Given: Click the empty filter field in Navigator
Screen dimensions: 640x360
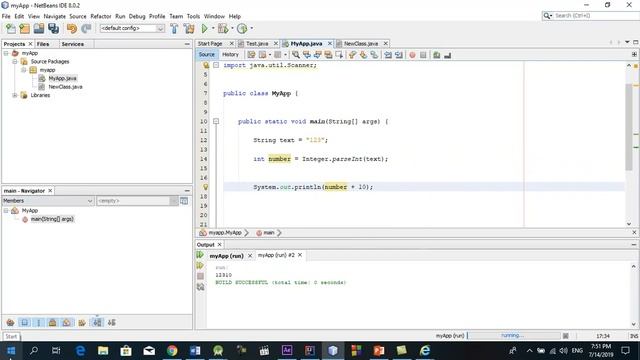Looking at the screenshot, I should click(x=133, y=201).
